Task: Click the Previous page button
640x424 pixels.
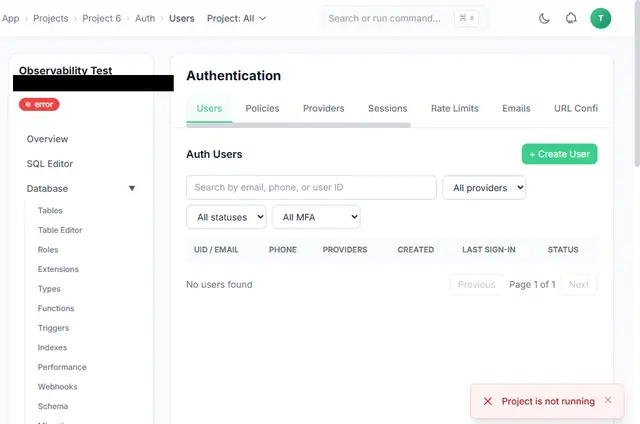Action: (x=476, y=284)
